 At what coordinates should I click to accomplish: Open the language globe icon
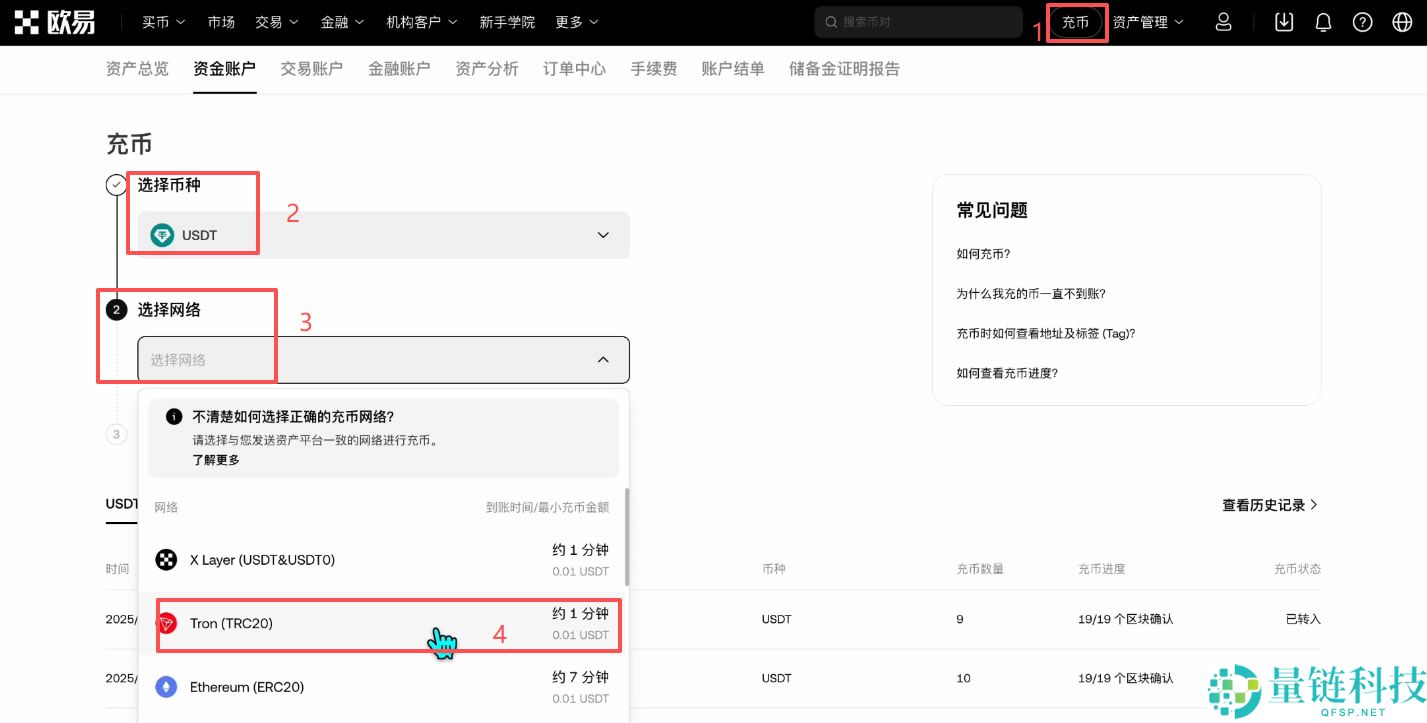(1402, 21)
